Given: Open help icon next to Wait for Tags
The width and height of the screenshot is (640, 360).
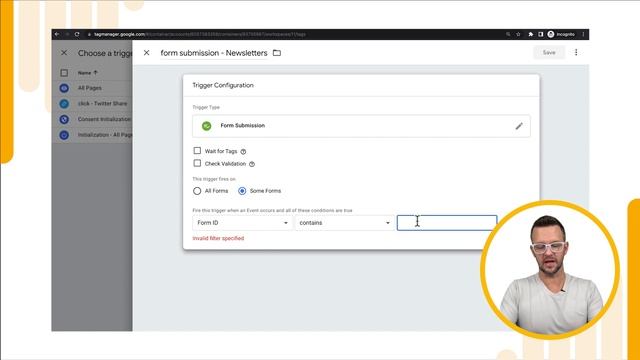Looking at the screenshot, I should (x=243, y=151).
